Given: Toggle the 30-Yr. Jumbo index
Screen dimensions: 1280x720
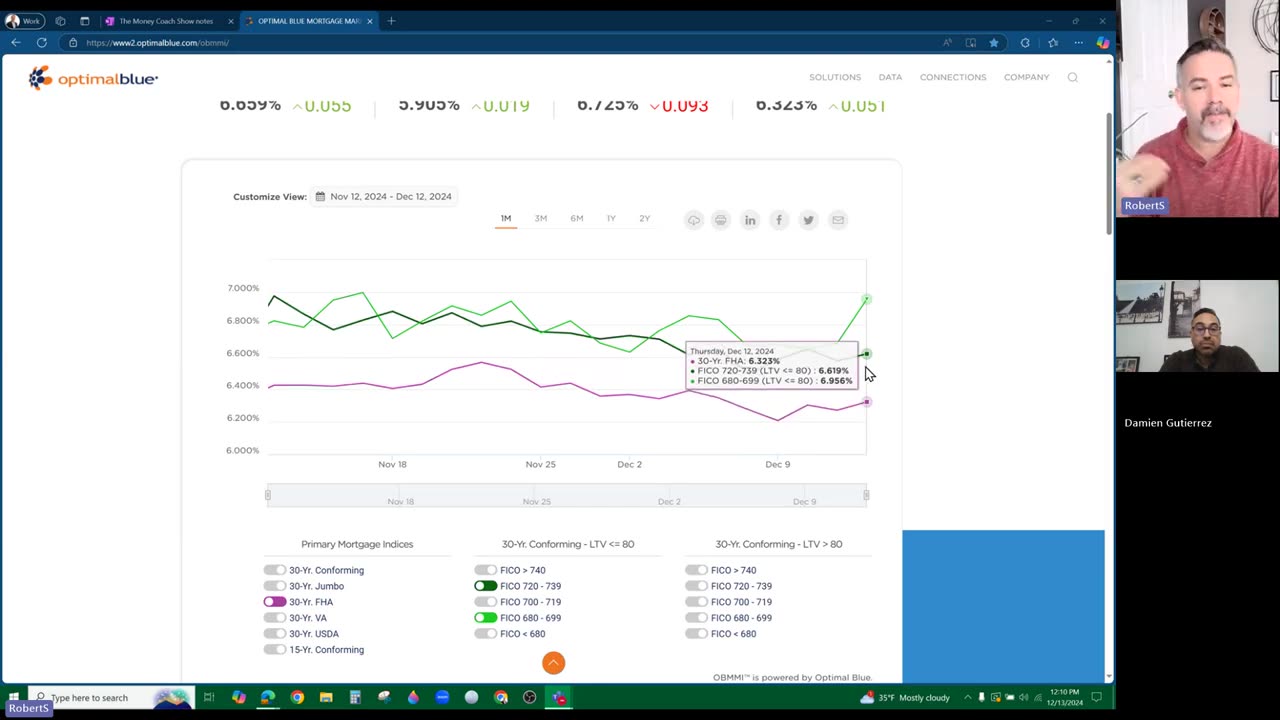Looking at the screenshot, I should pos(274,586).
